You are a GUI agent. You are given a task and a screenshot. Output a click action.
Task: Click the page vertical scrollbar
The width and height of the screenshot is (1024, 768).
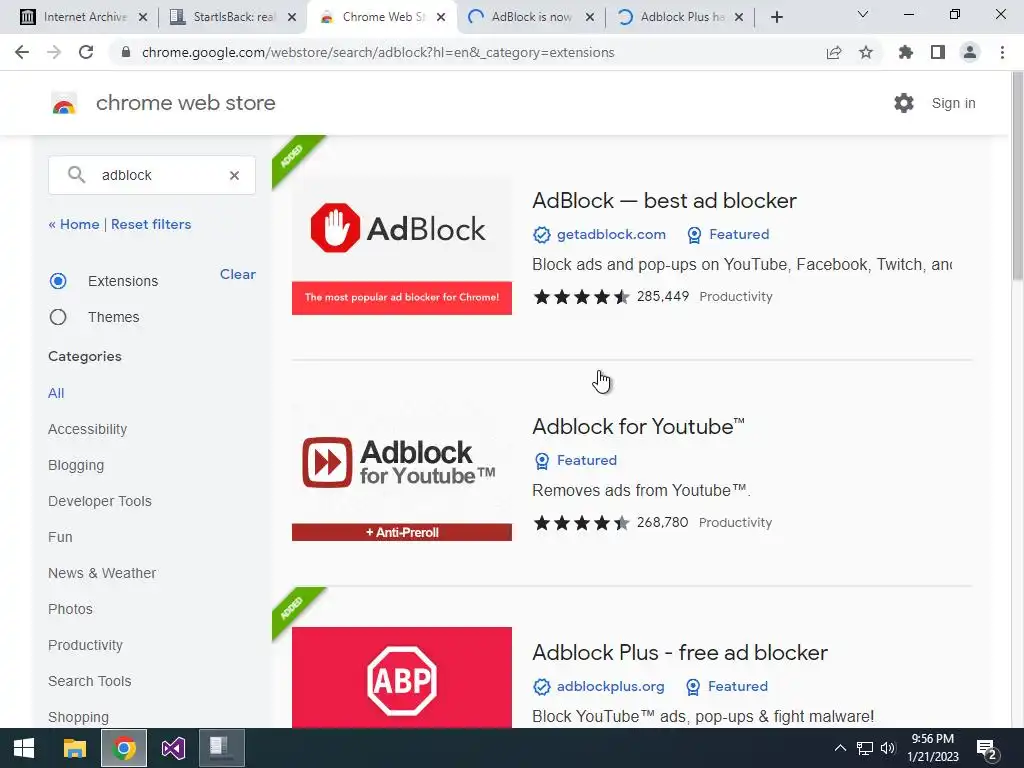[x=1017, y=176]
